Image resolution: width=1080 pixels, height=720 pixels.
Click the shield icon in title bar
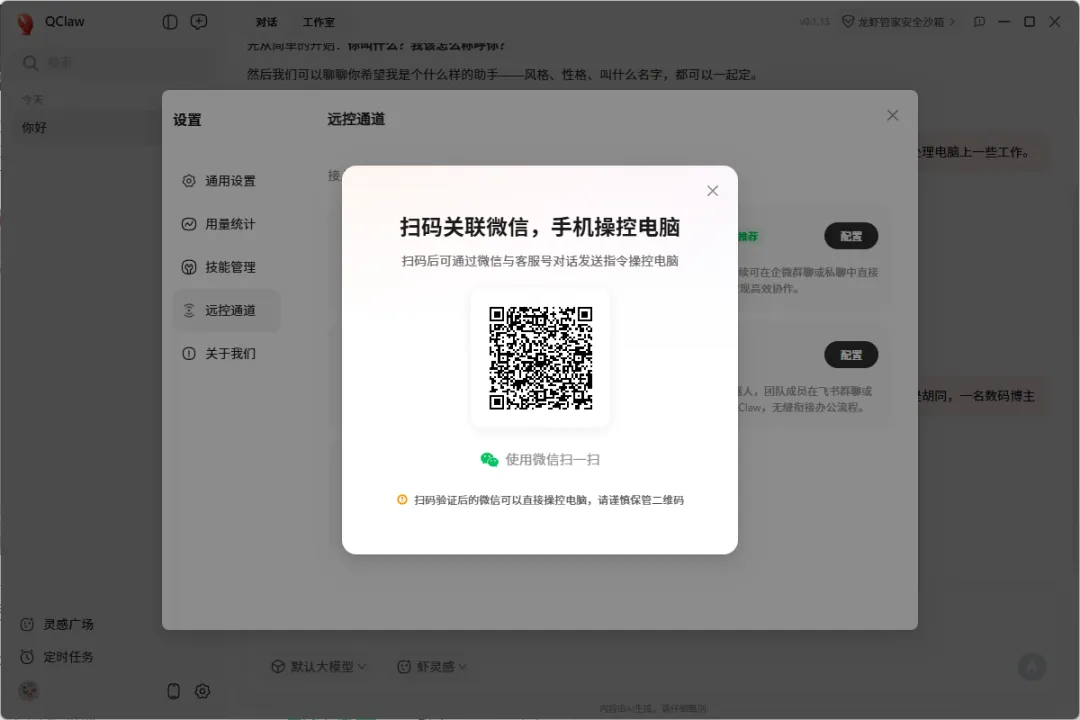[849, 22]
